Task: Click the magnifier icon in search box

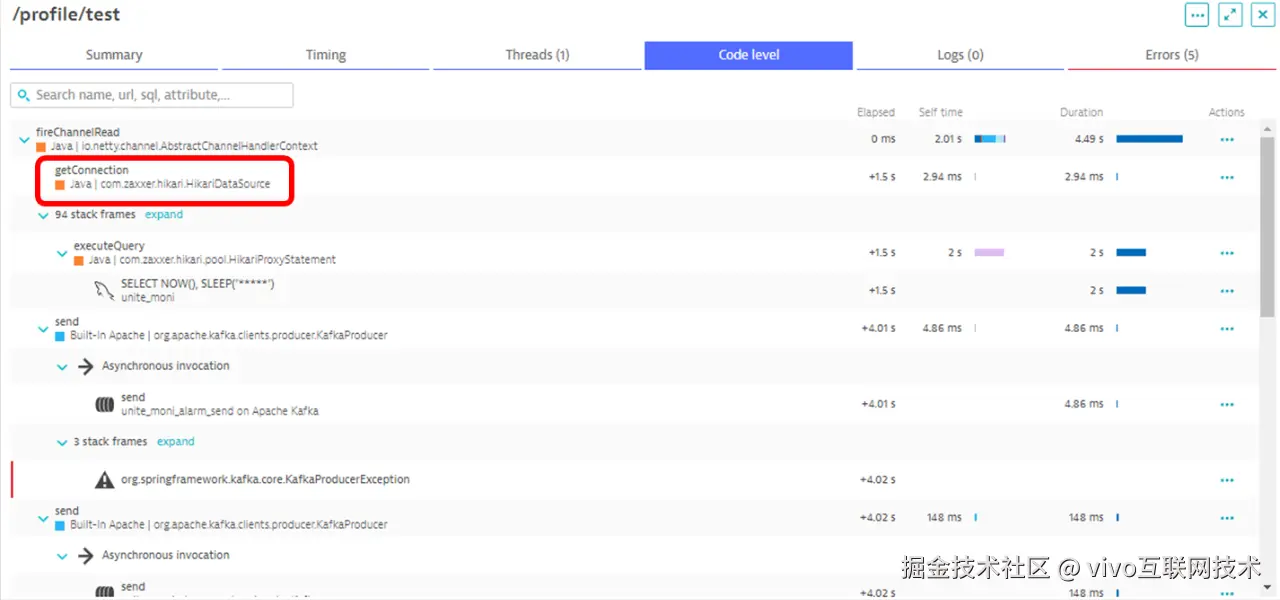Action: (24, 95)
